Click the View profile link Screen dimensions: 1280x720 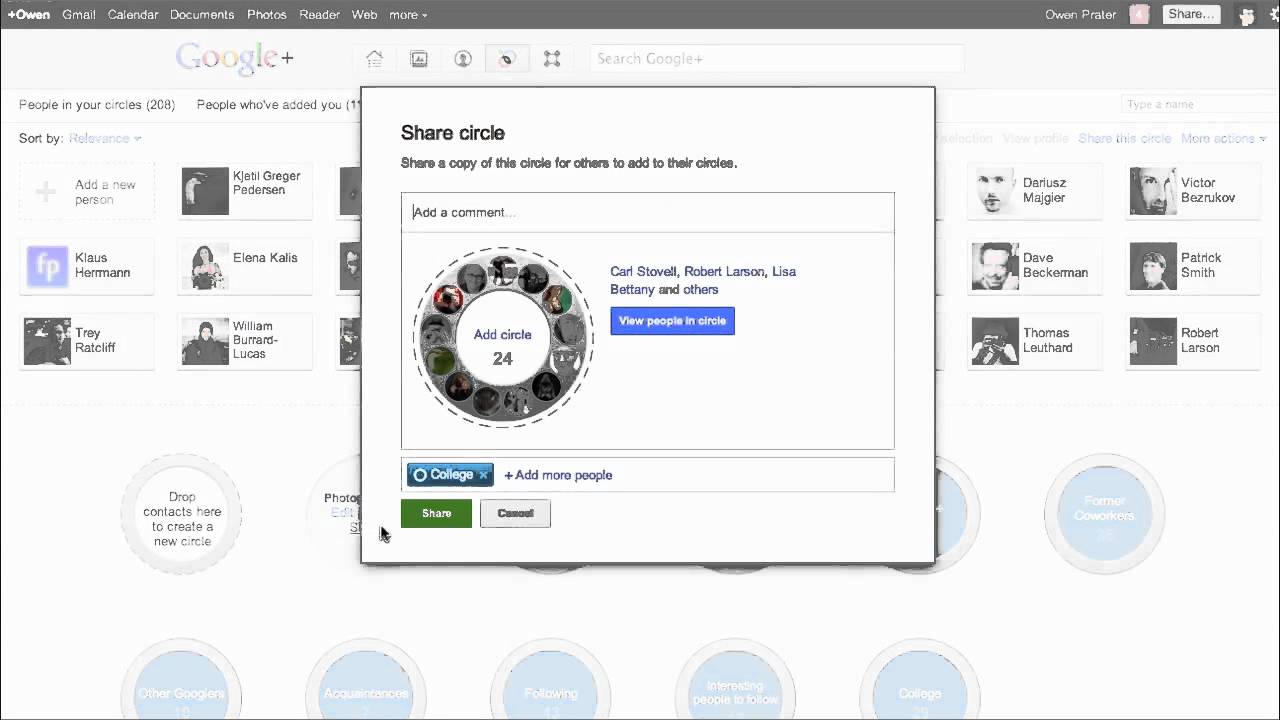pos(1036,138)
